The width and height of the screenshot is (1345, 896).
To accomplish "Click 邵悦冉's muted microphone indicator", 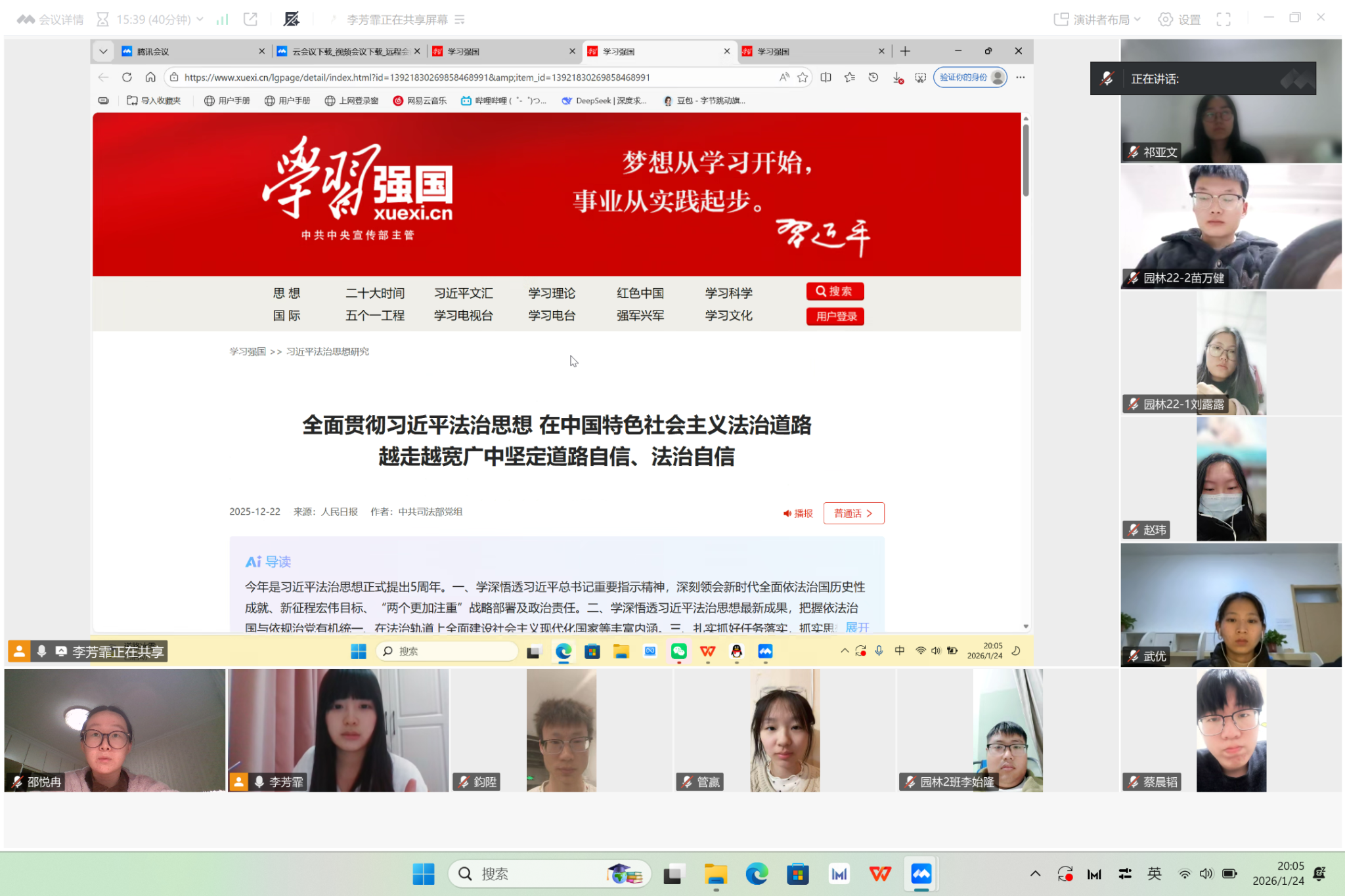I will point(17,782).
